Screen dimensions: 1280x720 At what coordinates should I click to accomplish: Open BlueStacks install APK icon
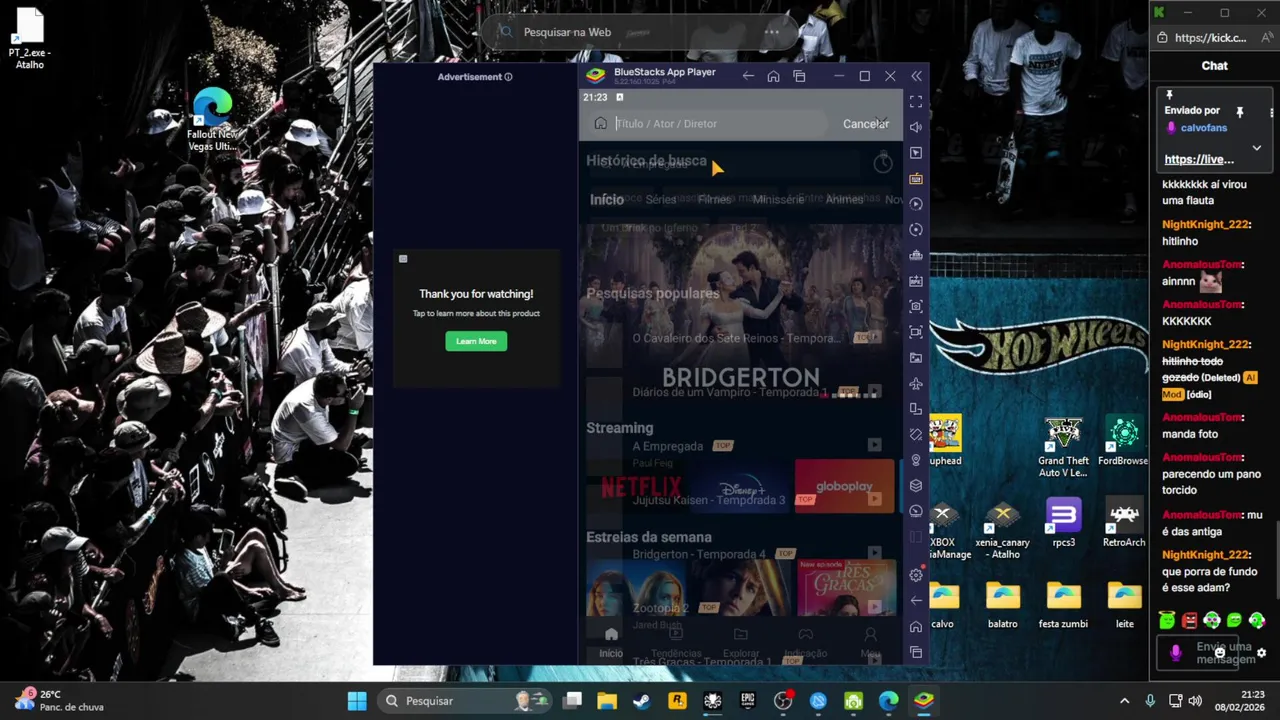point(916,281)
